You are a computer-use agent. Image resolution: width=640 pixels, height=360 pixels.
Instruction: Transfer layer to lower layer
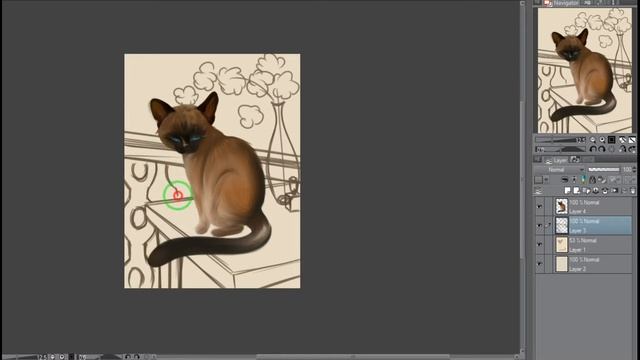[x=596, y=191]
